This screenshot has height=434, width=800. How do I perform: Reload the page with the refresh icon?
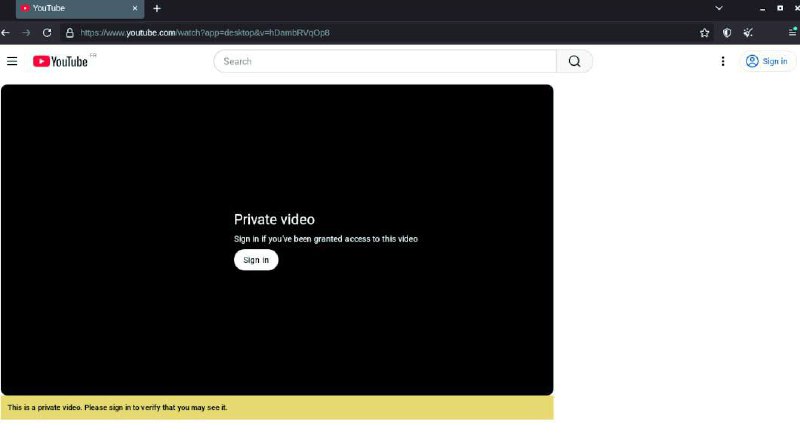coord(47,32)
